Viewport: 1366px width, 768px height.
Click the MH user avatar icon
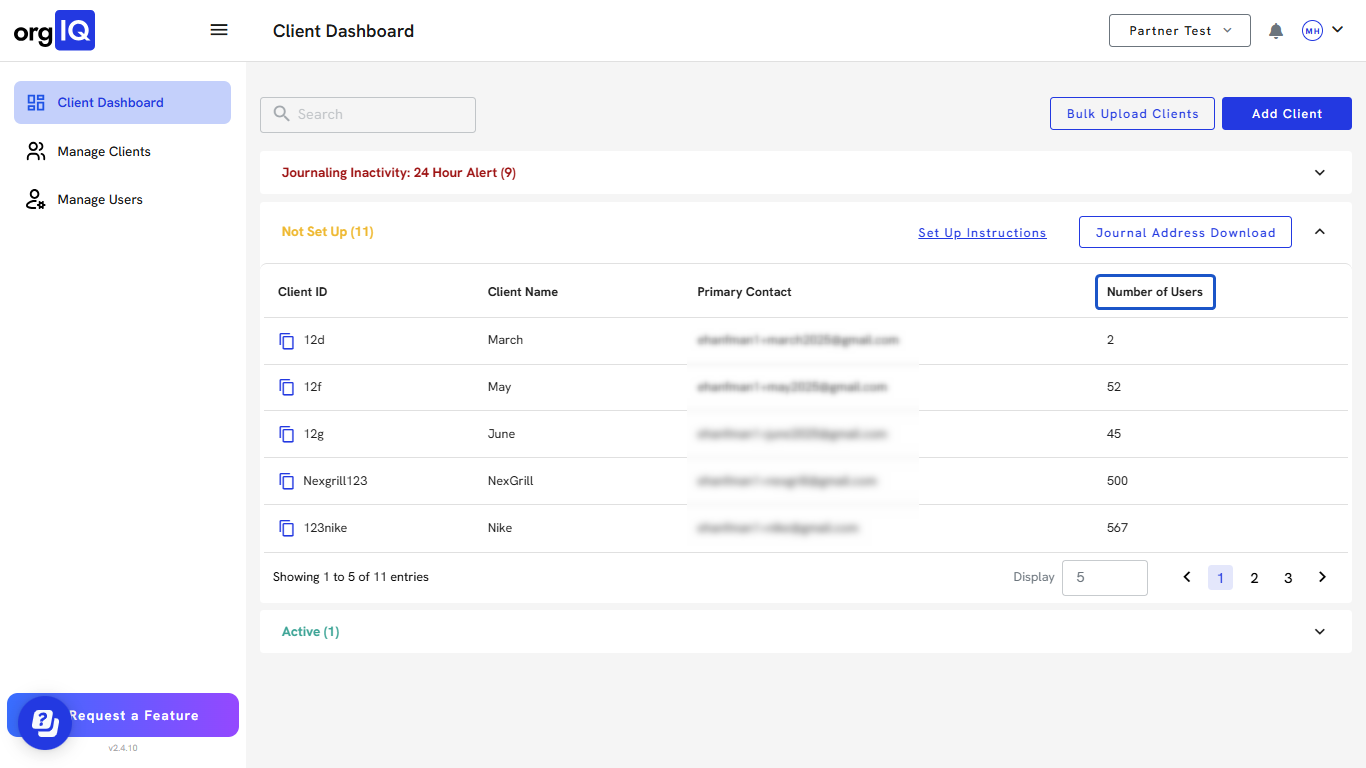point(1312,31)
